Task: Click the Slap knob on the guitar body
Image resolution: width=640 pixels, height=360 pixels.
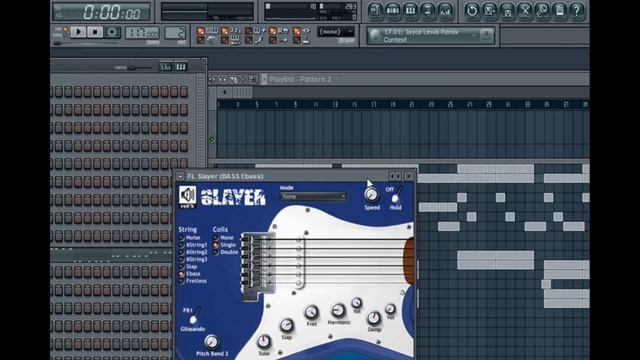Action: (287, 325)
